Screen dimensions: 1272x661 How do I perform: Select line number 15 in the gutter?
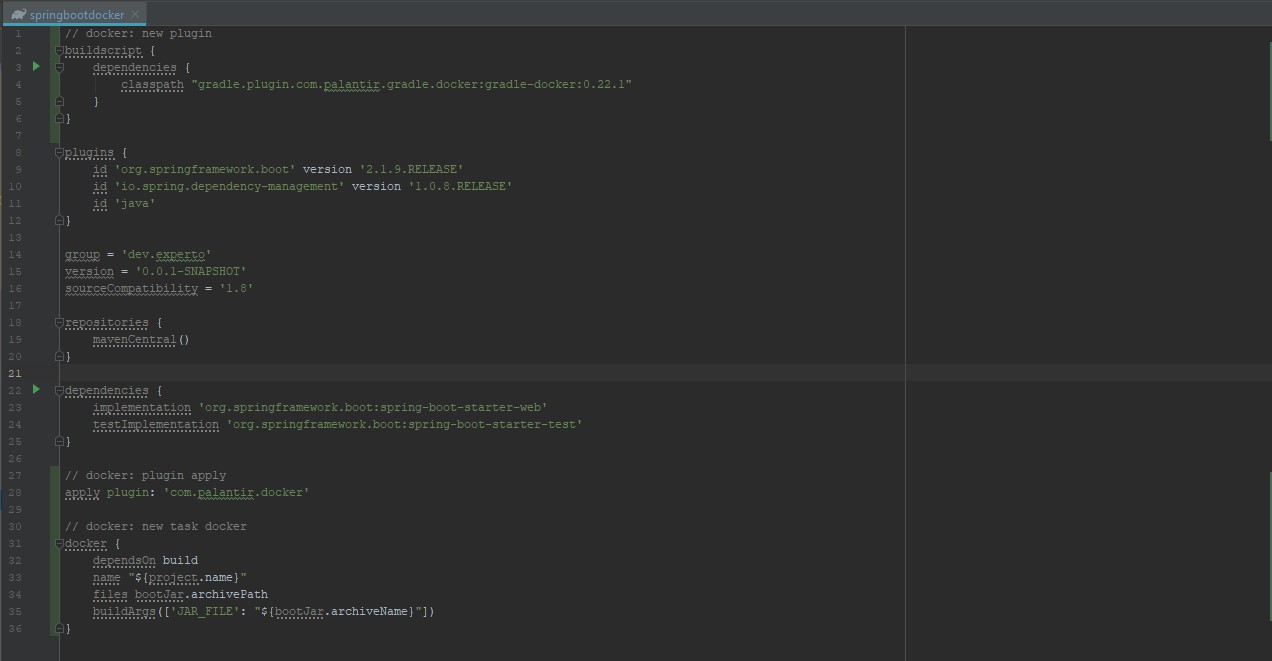coord(14,271)
